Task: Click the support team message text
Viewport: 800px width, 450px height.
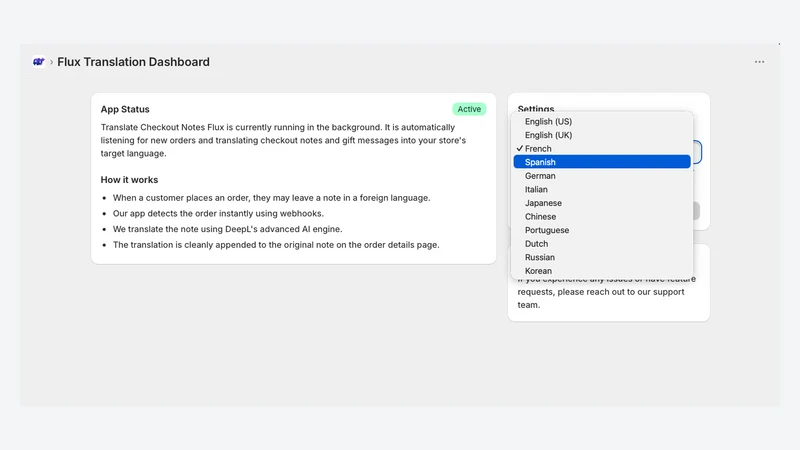Action: [606, 292]
